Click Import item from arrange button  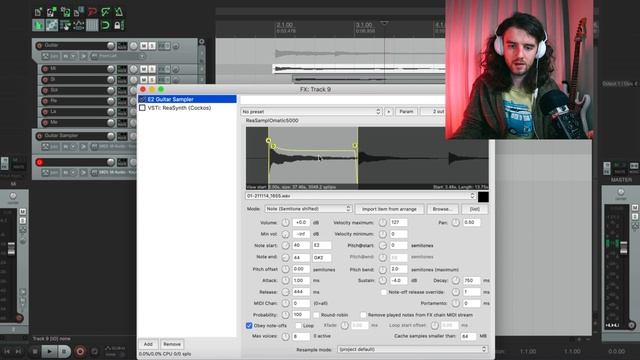coord(389,209)
